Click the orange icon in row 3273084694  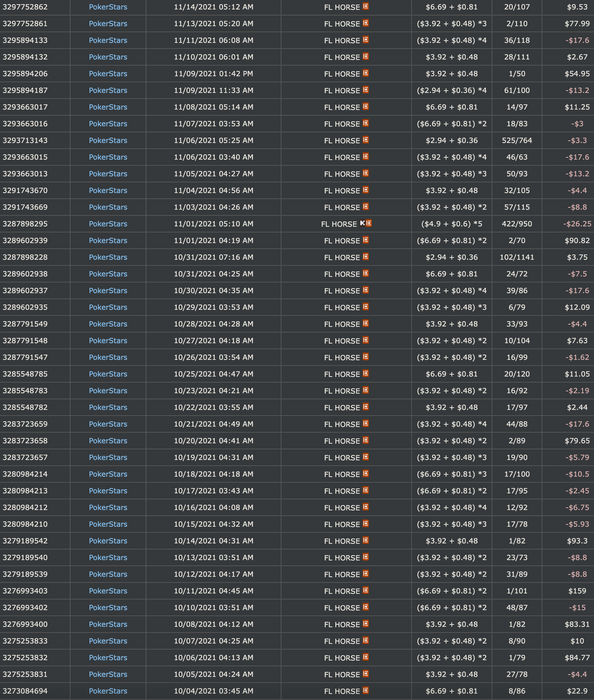pyautogui.click(x=366, y=690)
